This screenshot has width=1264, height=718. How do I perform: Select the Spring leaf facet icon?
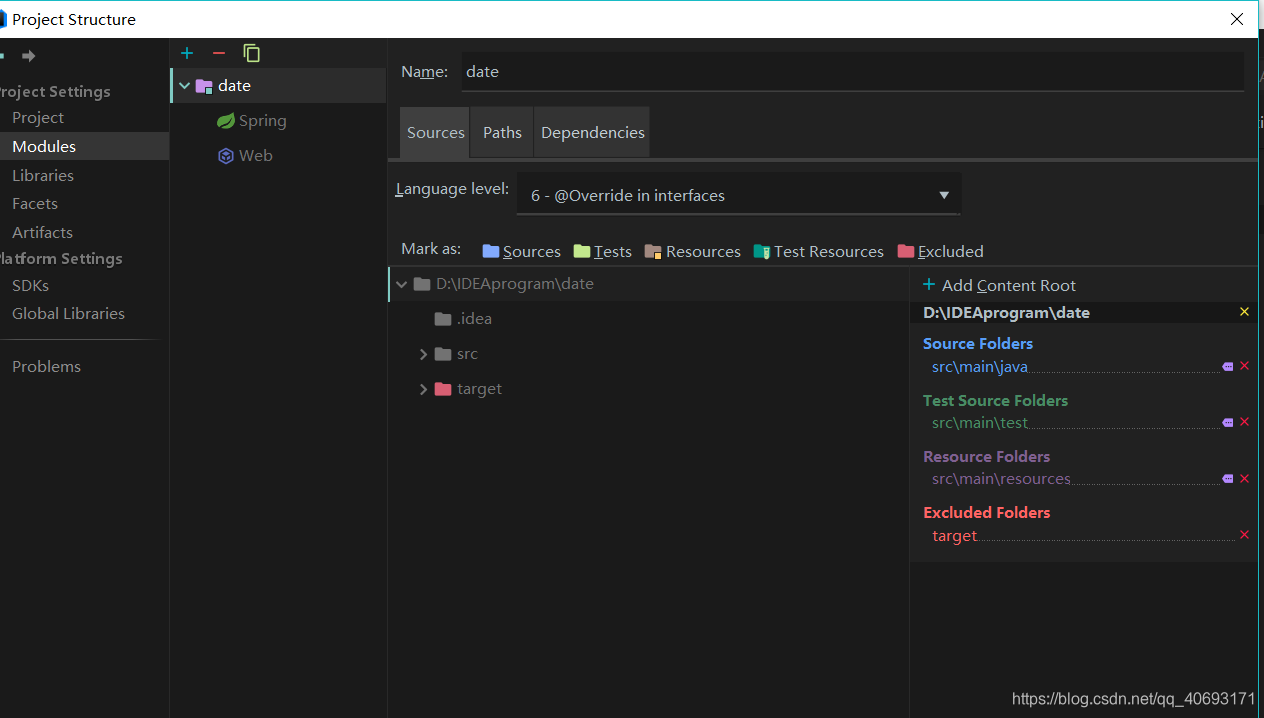tap(226, 121)
